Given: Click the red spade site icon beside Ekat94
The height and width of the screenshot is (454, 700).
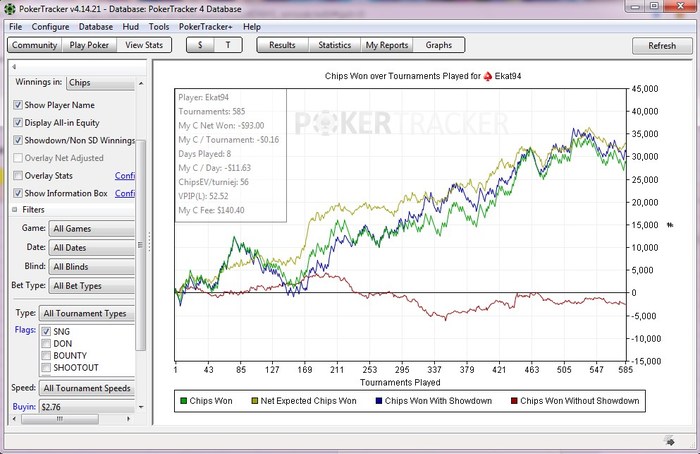Looking at the screenshot, I should click(488, 76).
